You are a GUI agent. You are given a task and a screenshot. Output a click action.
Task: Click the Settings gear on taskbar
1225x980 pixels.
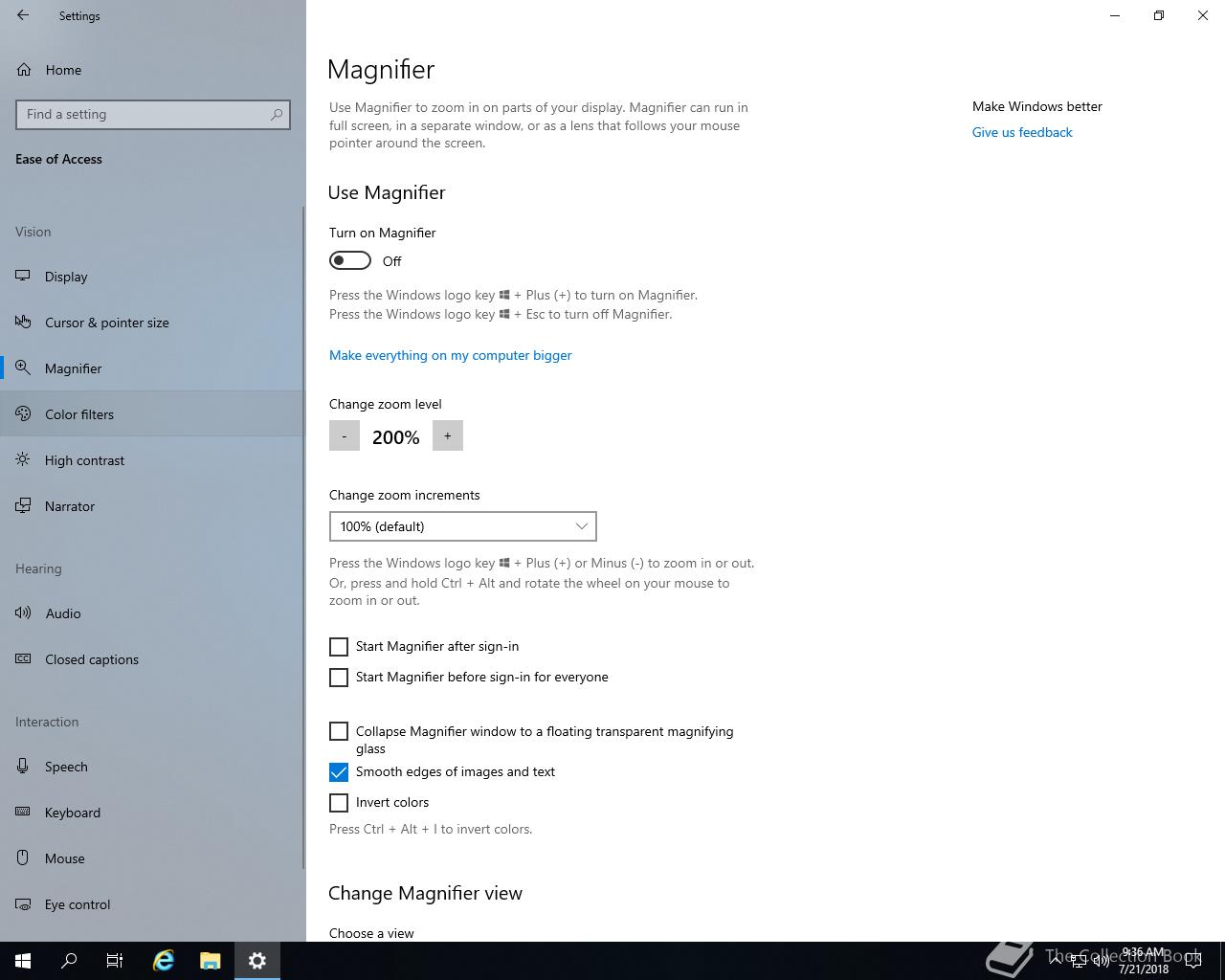point(257,961)
